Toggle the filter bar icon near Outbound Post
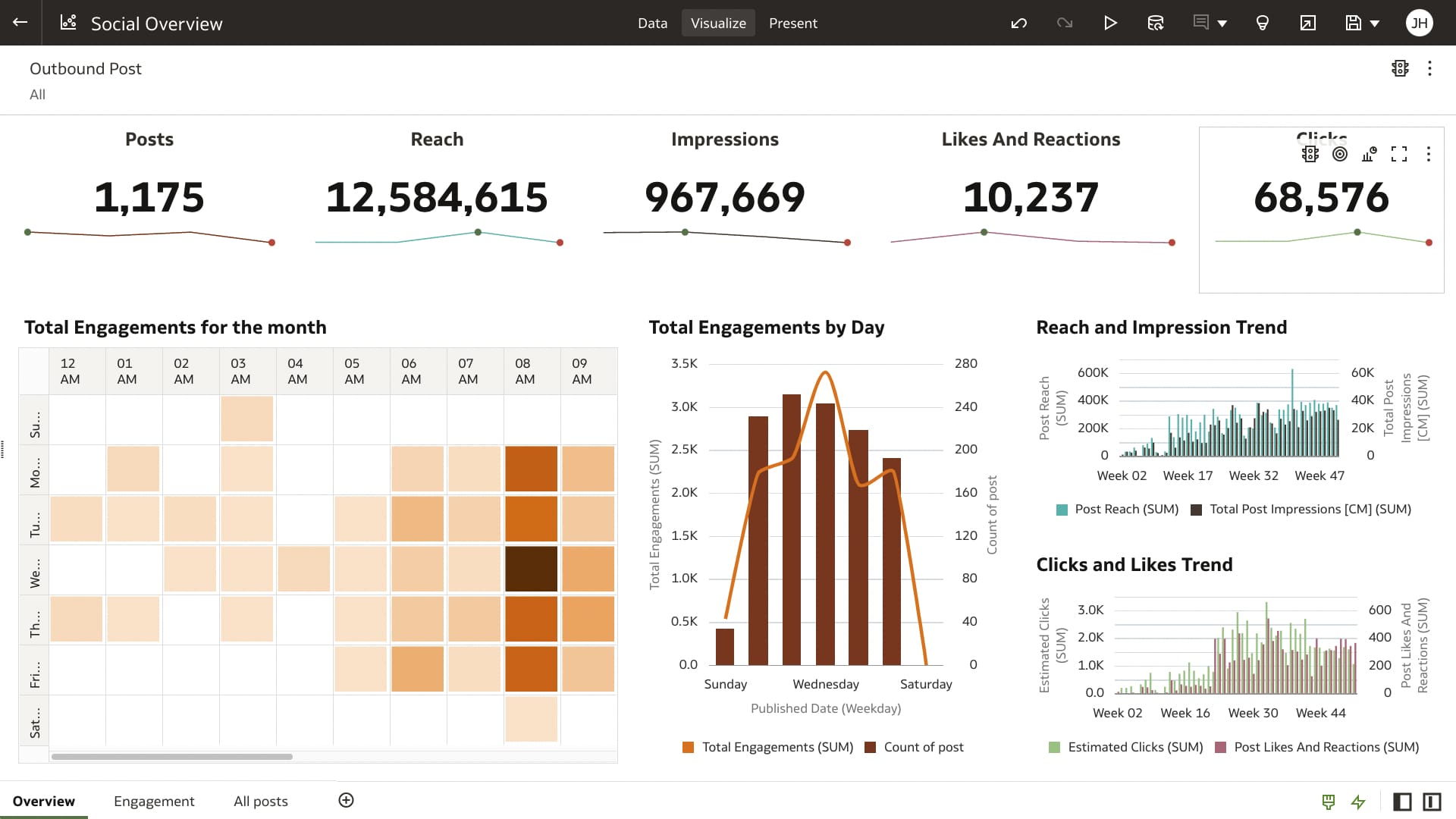1456x819 pixels. tap(1400, 67)
